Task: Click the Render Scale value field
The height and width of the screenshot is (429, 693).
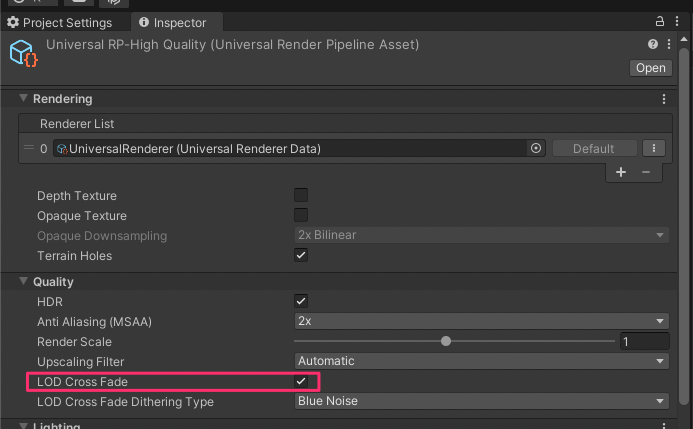Action: point(644,342)
